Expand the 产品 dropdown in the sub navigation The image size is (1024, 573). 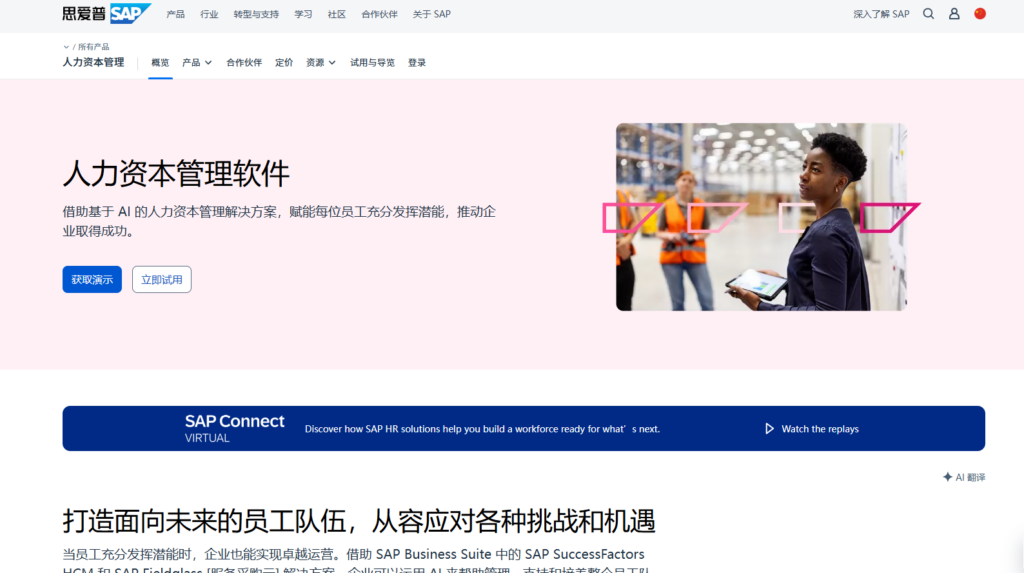pos(197,63)
